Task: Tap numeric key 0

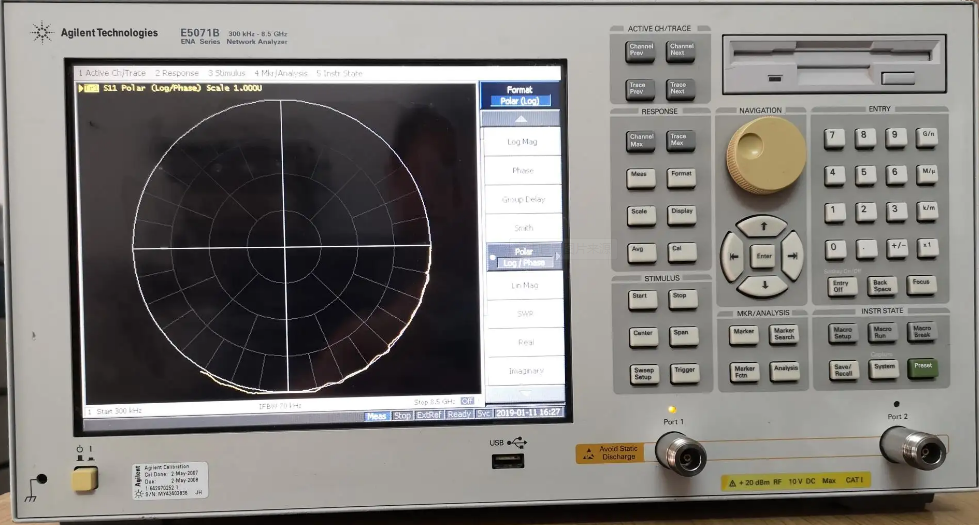Action: point(834,248)
